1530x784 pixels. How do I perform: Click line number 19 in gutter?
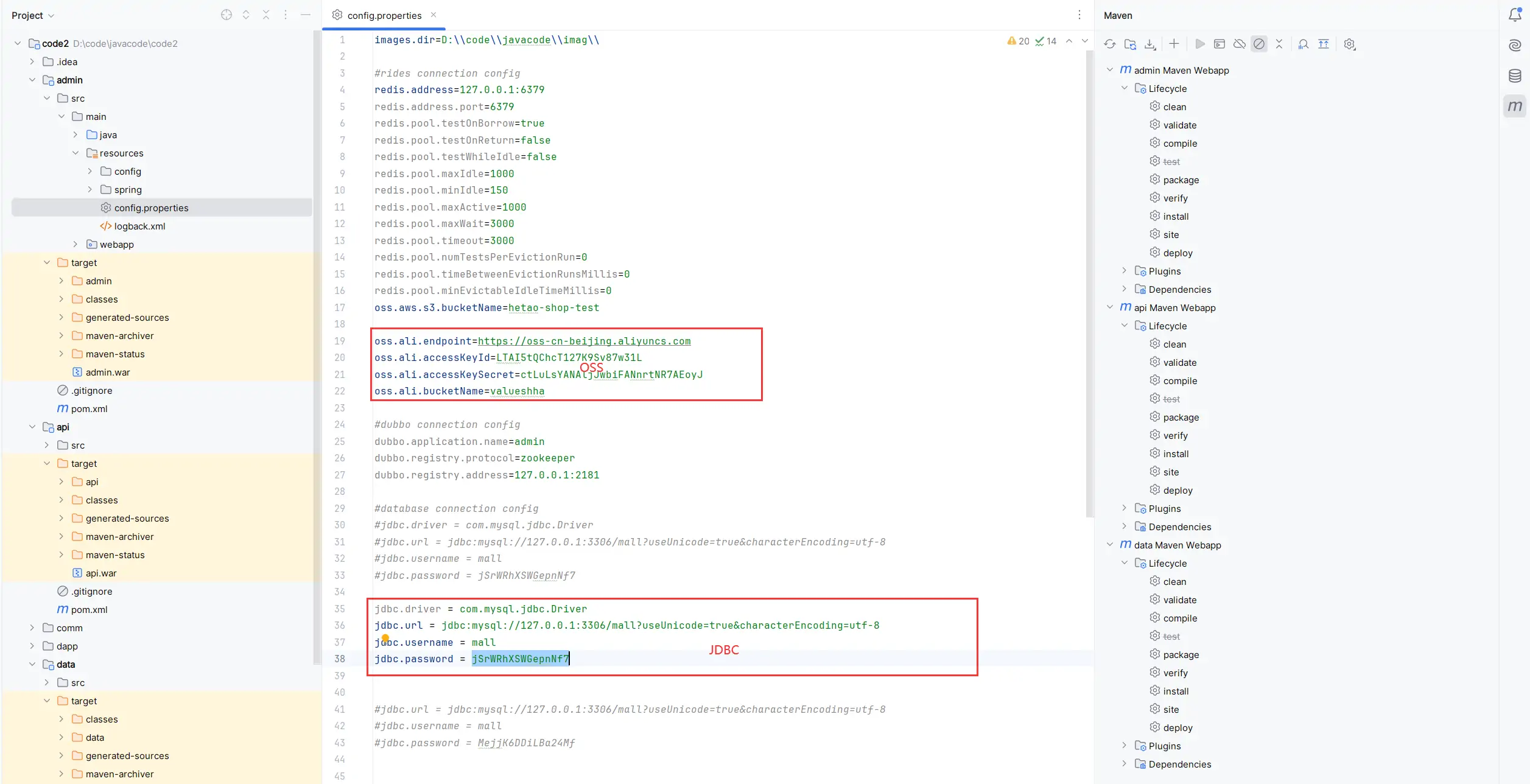340,341
